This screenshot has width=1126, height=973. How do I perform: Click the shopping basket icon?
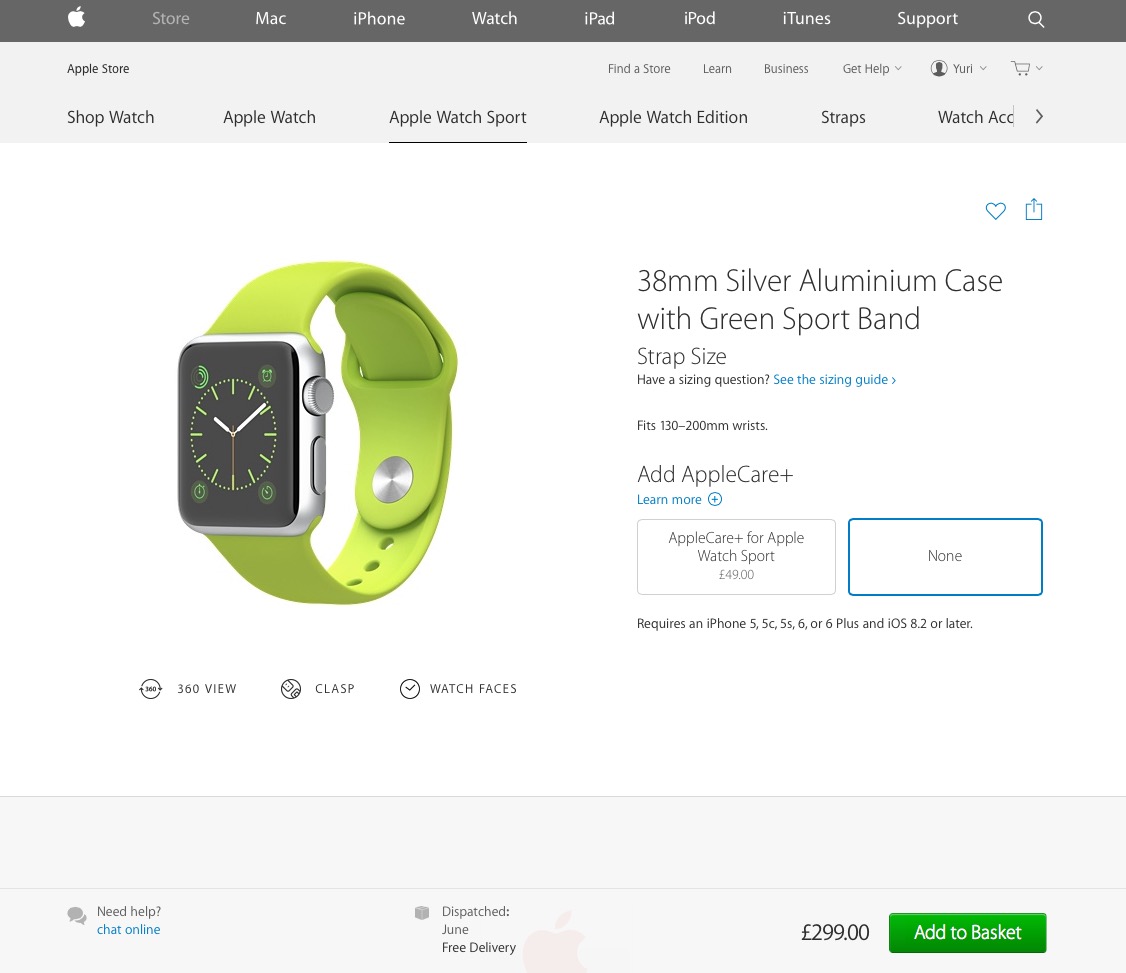1020,68
